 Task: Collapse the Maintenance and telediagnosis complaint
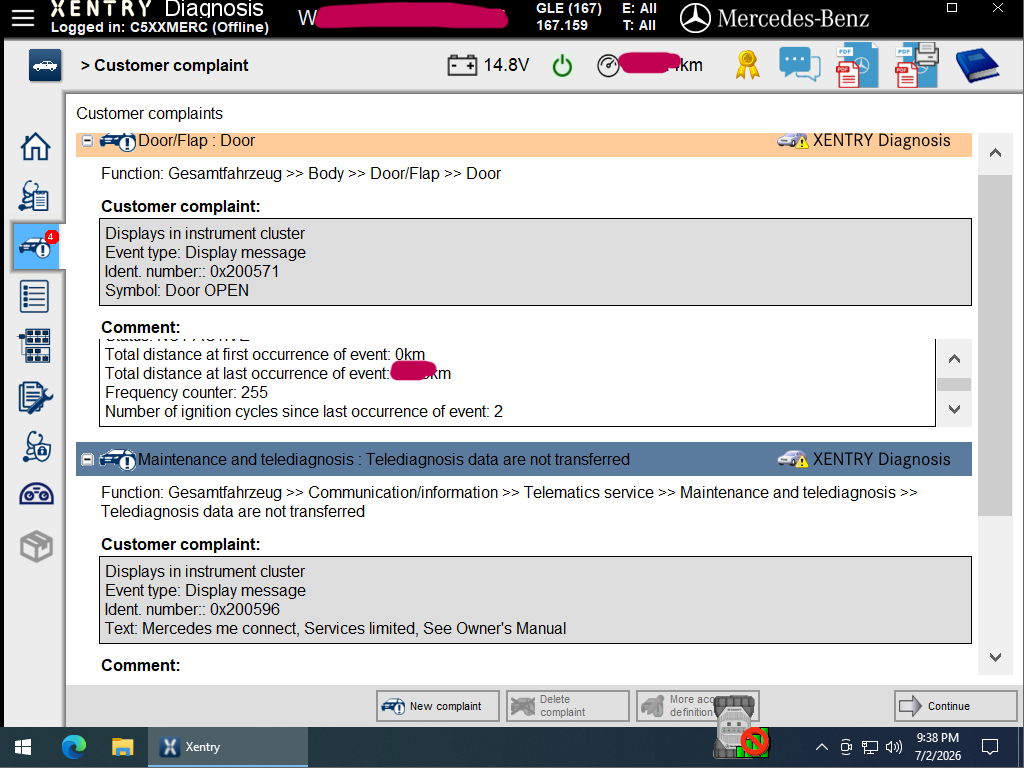(x=87, y=460)
